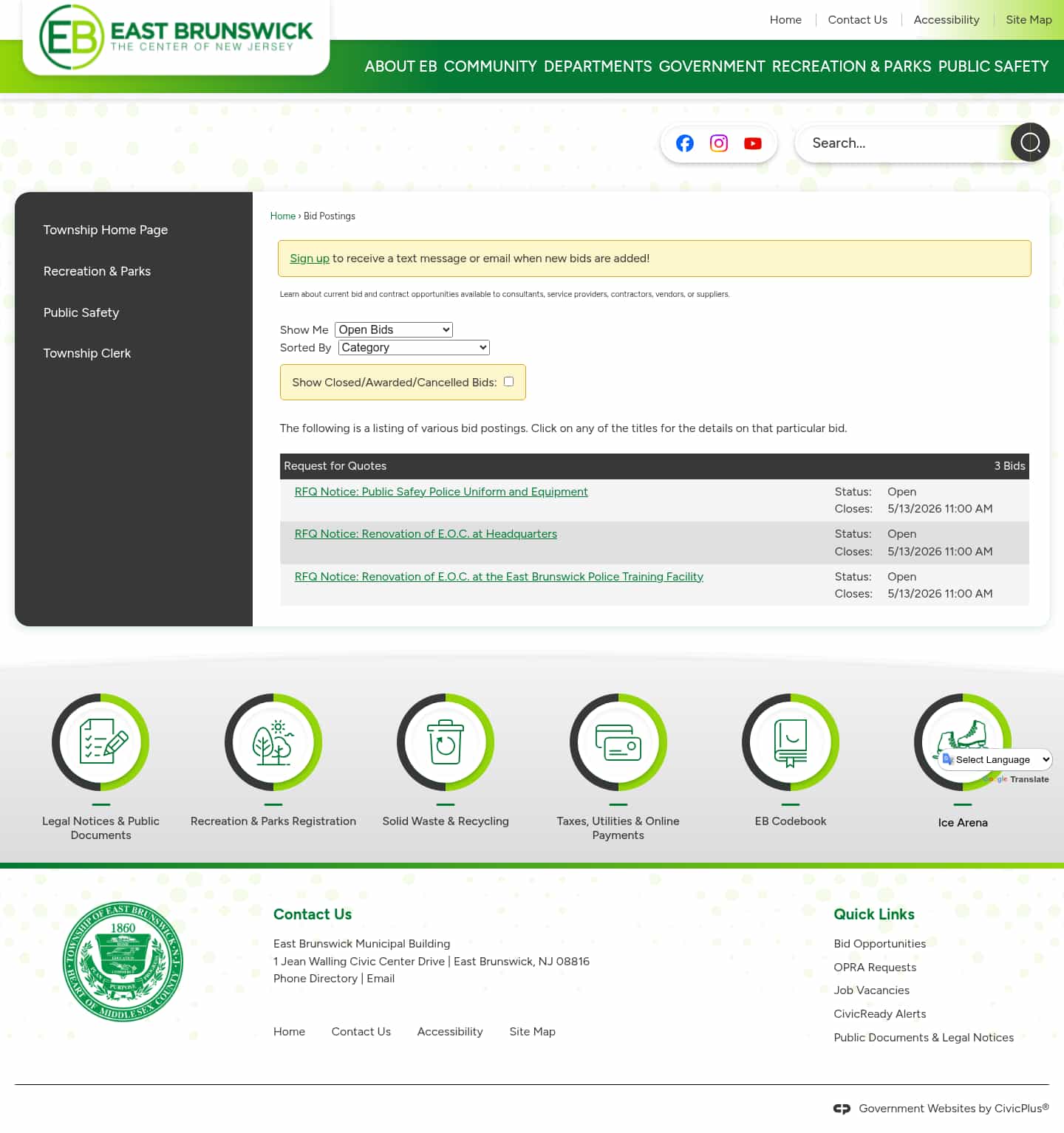
Task: Select the Solid Waste & Recycling icon
Action: click(x=446, y=742)
